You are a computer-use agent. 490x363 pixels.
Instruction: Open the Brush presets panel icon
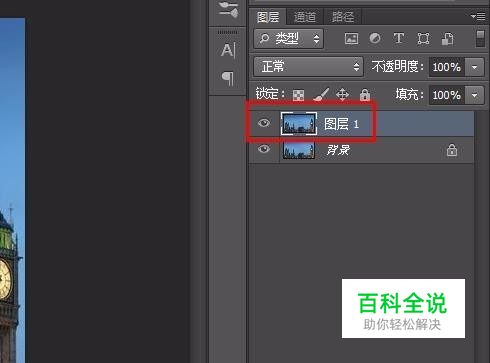(x=229, y=9)
